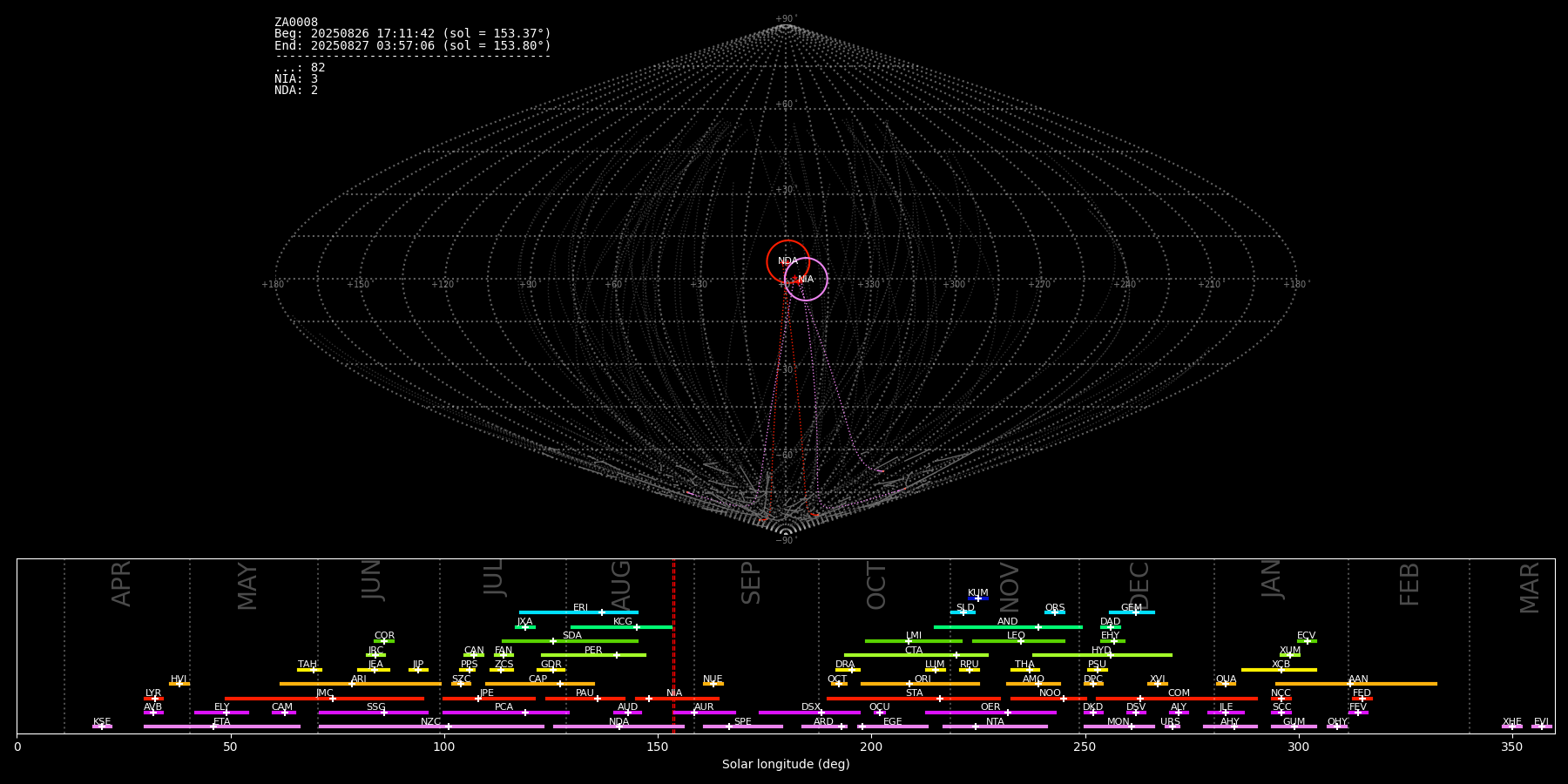This screenshot has height=784, width=1568.
Task: Click the SEP month label in timeline
Action: [751, 583]
